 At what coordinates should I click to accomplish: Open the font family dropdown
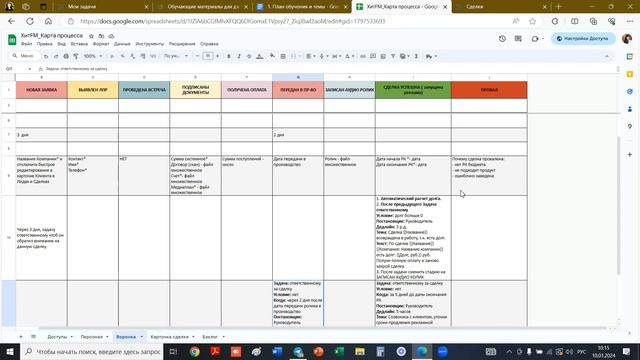coord(176,56)
